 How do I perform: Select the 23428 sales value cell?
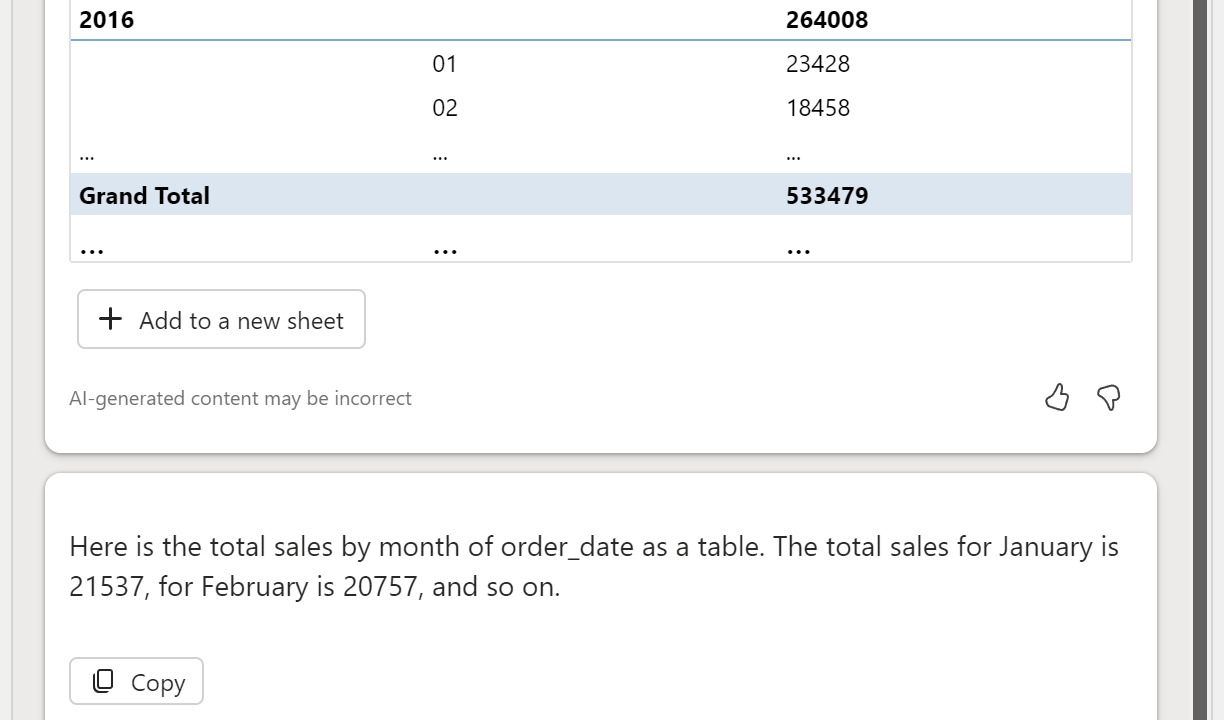818,64
